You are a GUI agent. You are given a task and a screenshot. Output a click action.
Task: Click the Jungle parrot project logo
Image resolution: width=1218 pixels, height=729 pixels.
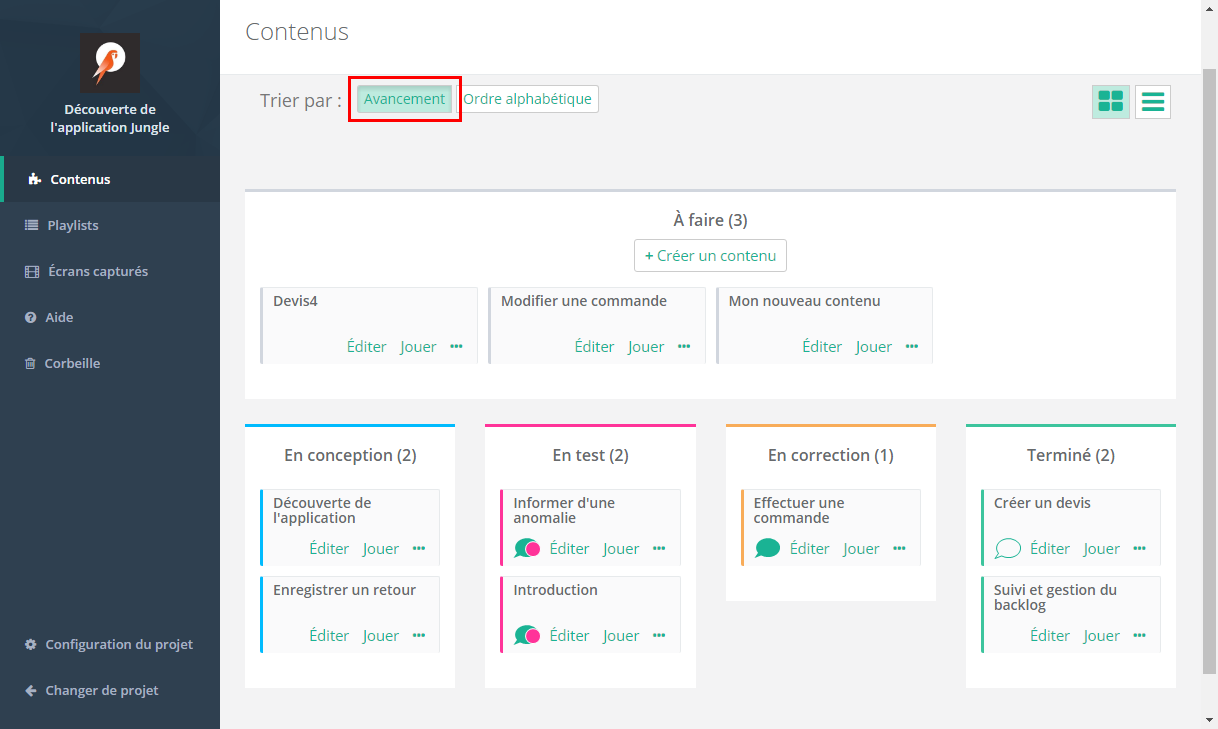[x=110, y=63]
